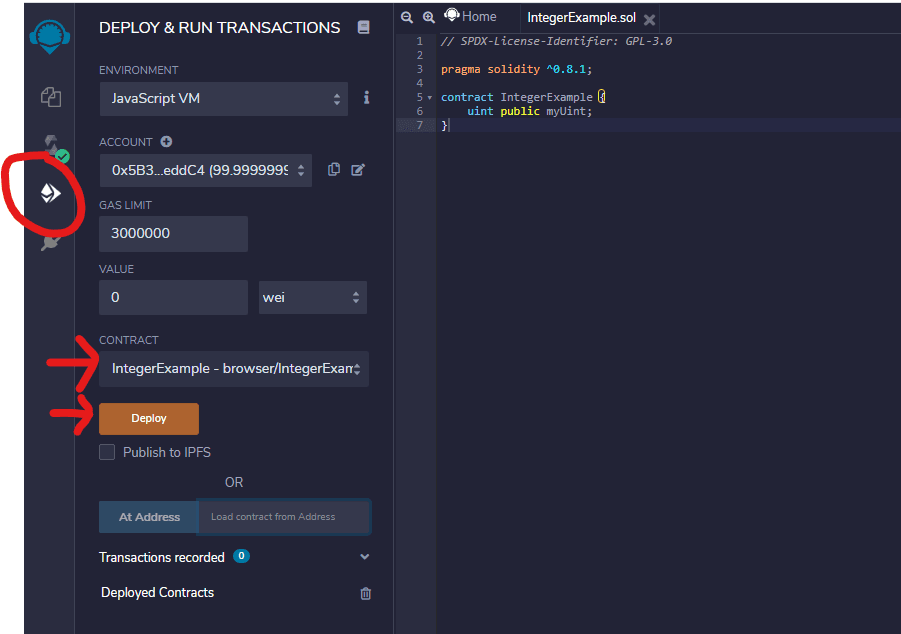
Task: Click the value amount input field
Action: pos(174,297)
